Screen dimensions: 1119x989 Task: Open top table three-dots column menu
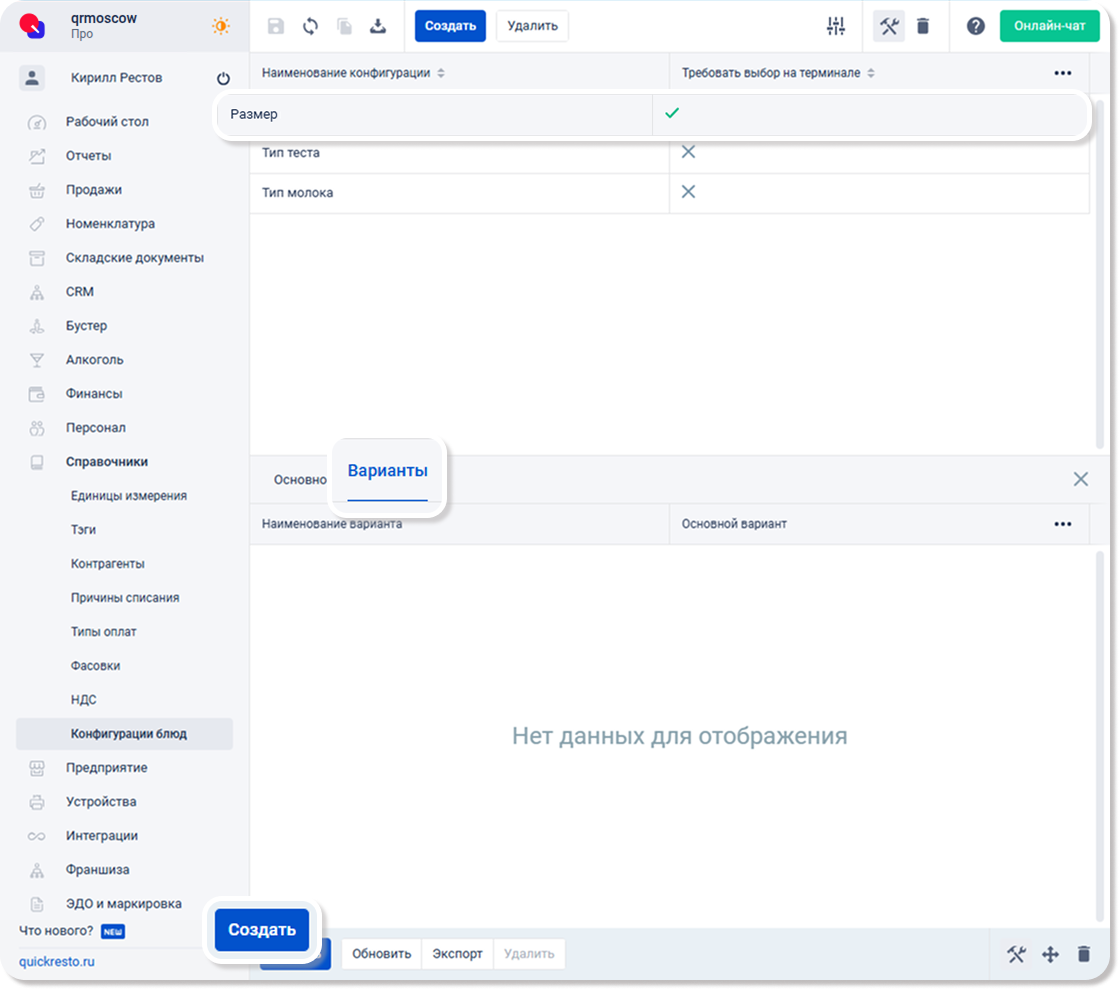[x=1063, y=73]
